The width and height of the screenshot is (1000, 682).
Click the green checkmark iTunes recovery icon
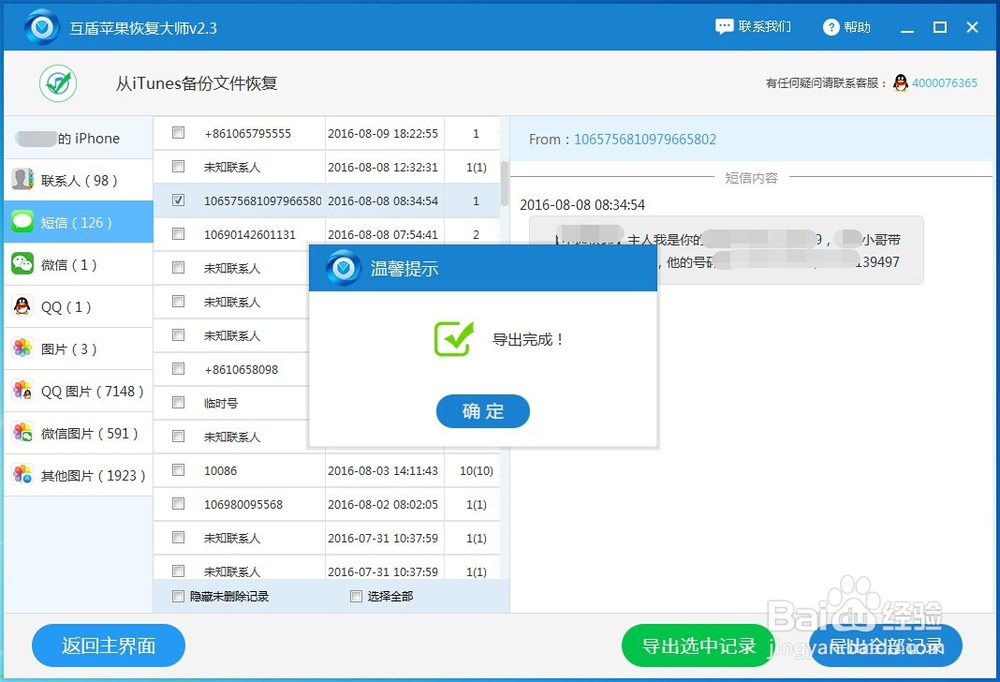point(58,83)
